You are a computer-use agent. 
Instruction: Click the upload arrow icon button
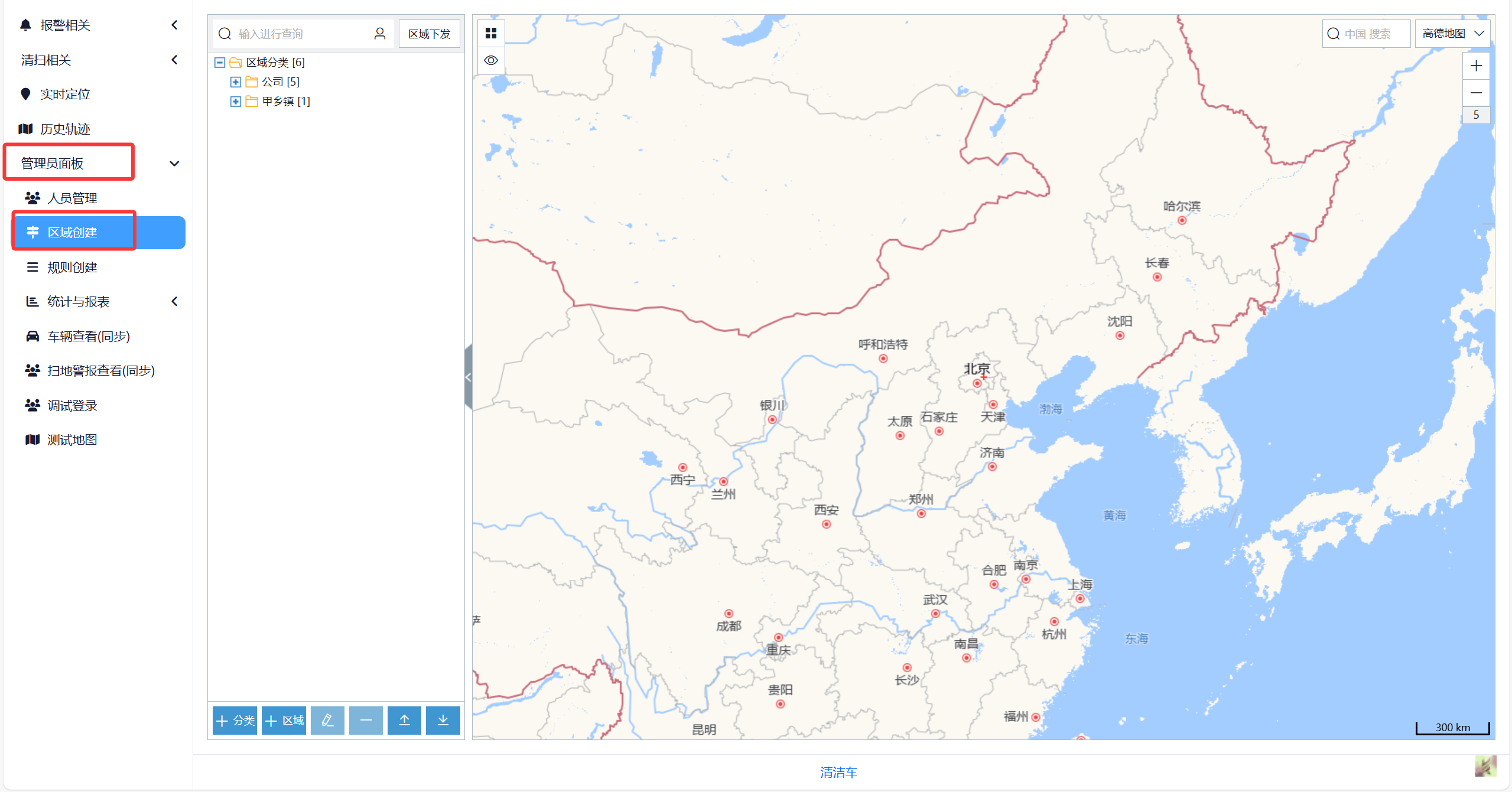click(x=404, y=720)
